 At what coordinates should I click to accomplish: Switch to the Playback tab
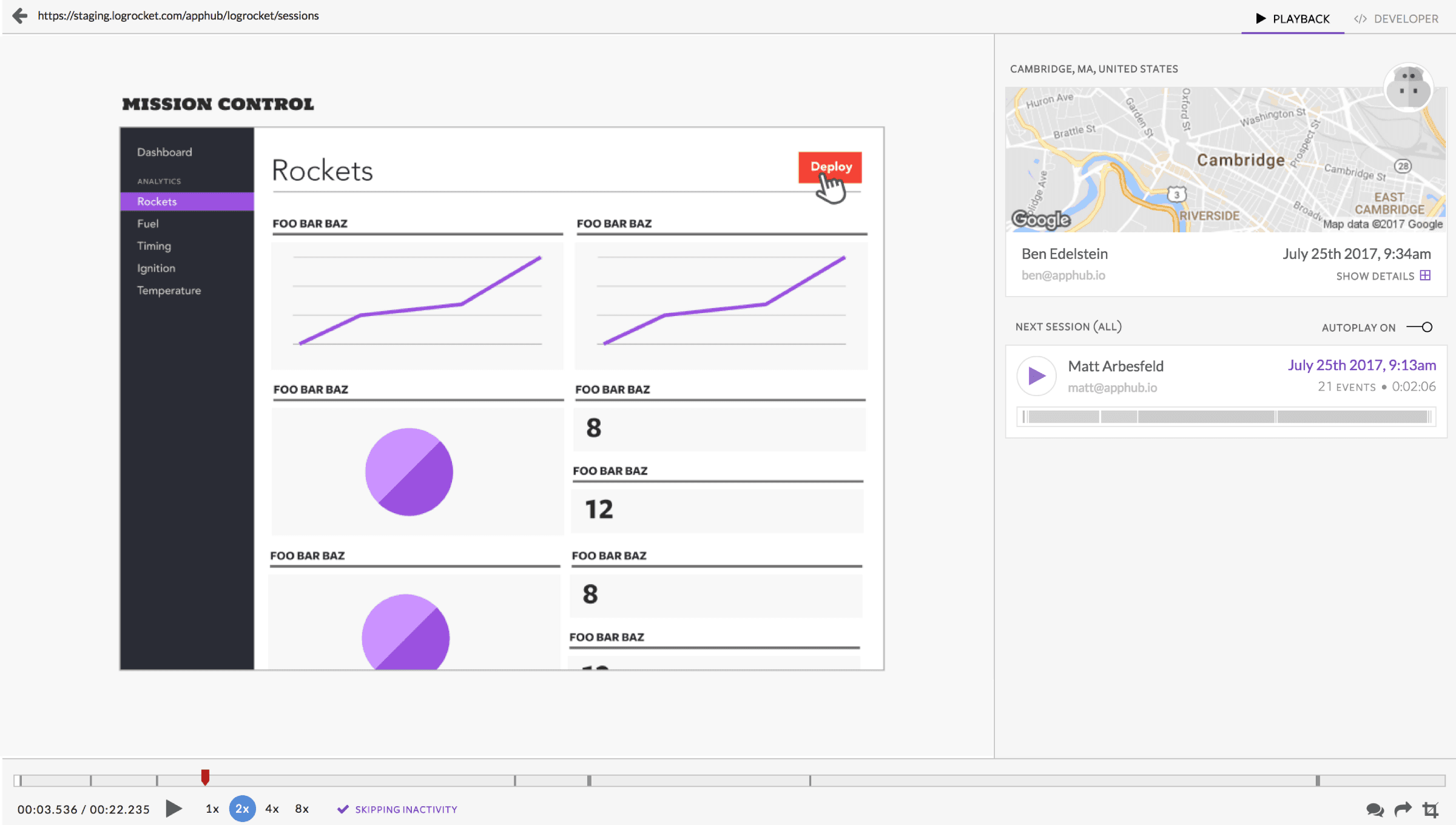pos(1293,18)
